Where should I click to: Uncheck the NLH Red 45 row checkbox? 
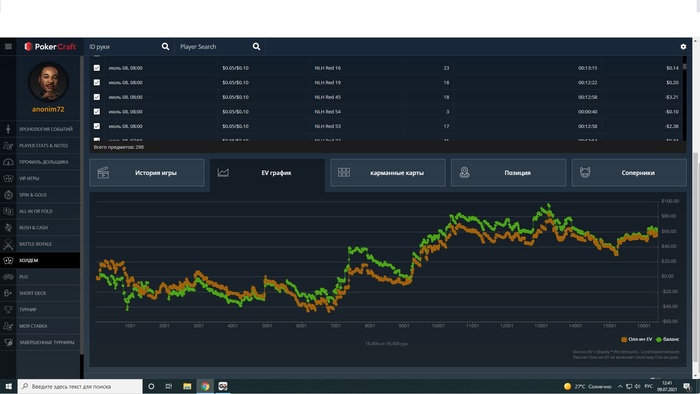click(97, 97)
